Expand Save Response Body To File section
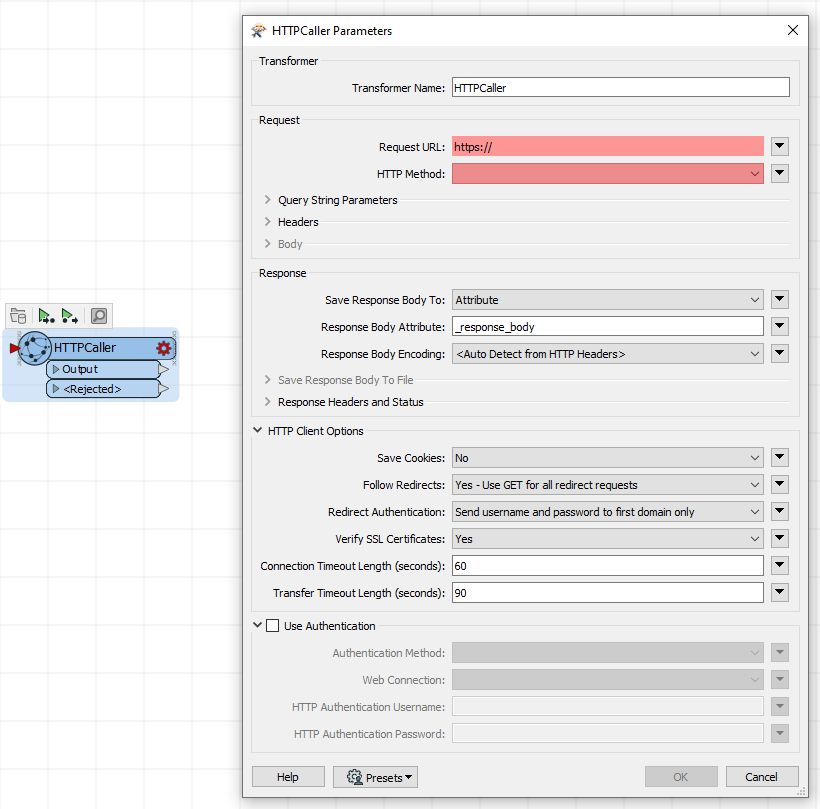 click(x=267, y=380)
